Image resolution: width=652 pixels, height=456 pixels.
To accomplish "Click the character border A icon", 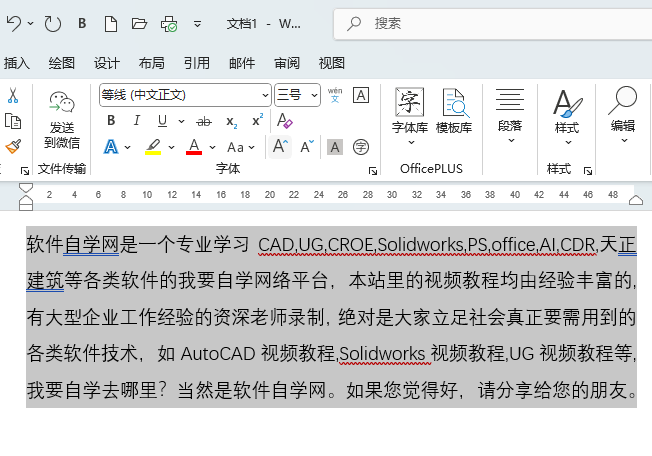I will [x=361, y=95].
